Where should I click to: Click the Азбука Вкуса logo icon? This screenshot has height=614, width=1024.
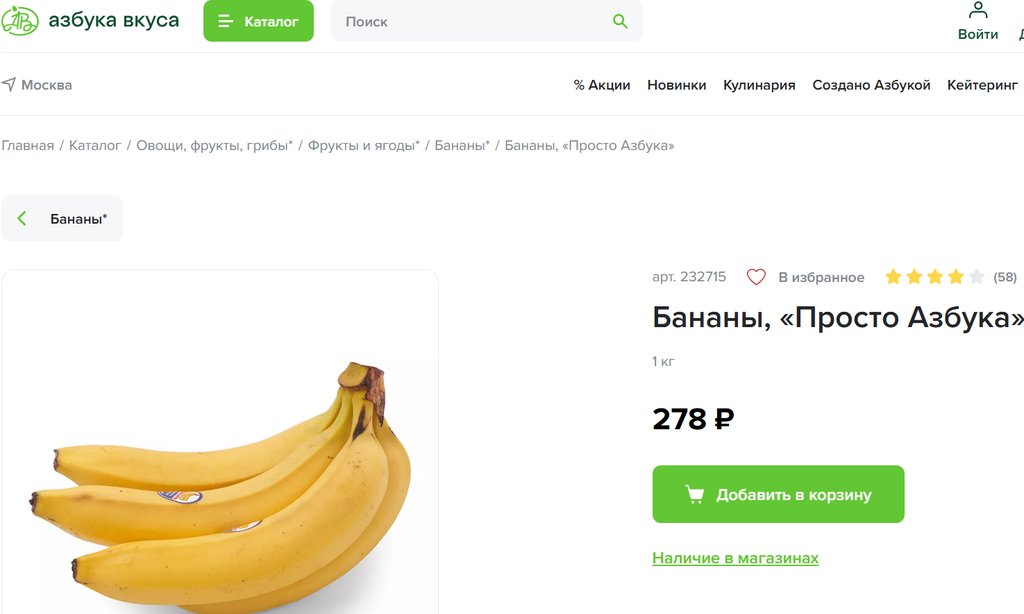pos(20,20)
